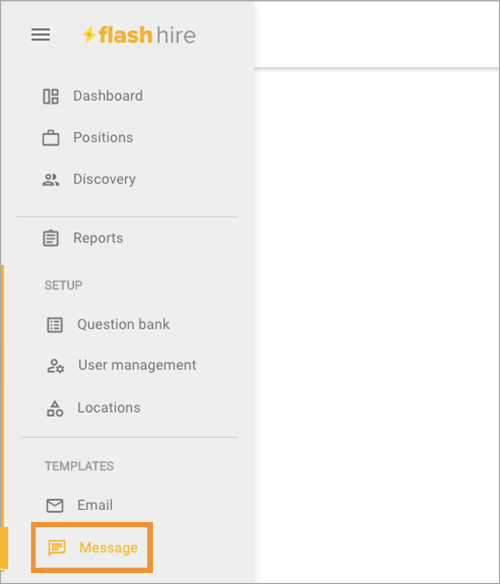Click the flash hire logo
The image size is (500, 584).
coord(139,35)
